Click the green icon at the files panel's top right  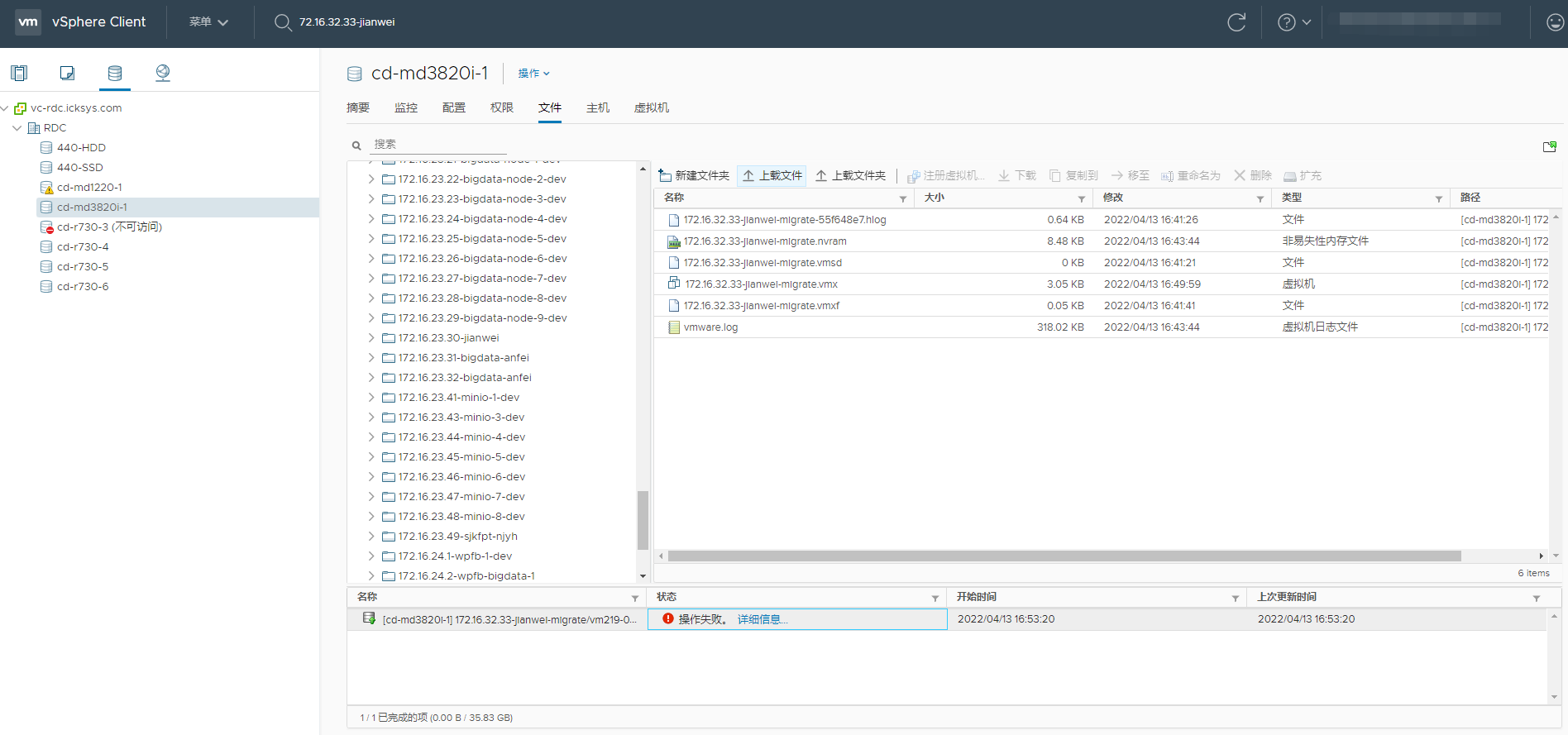(x=1550, y=146)
